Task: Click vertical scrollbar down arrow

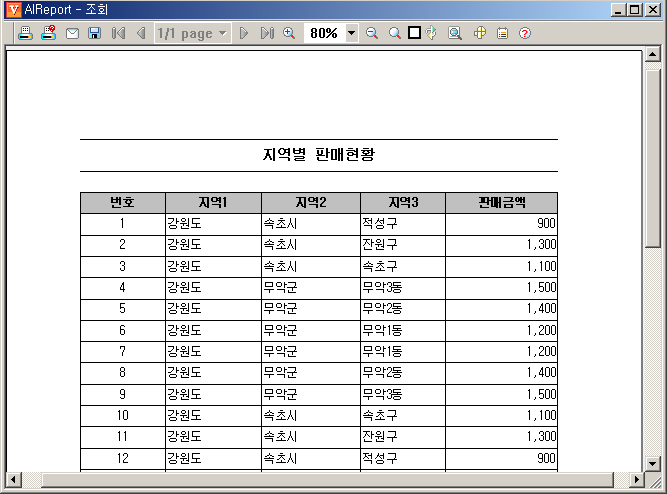Action: (653, 463)
